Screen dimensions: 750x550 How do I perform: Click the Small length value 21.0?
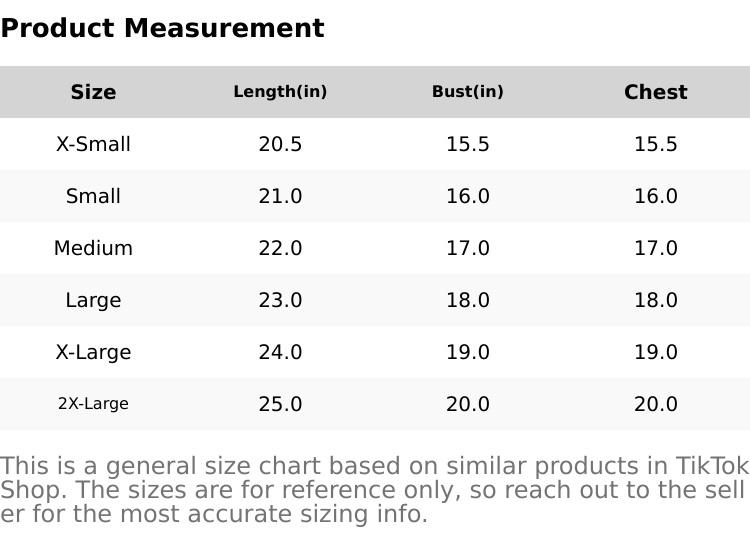coord(280,196)
